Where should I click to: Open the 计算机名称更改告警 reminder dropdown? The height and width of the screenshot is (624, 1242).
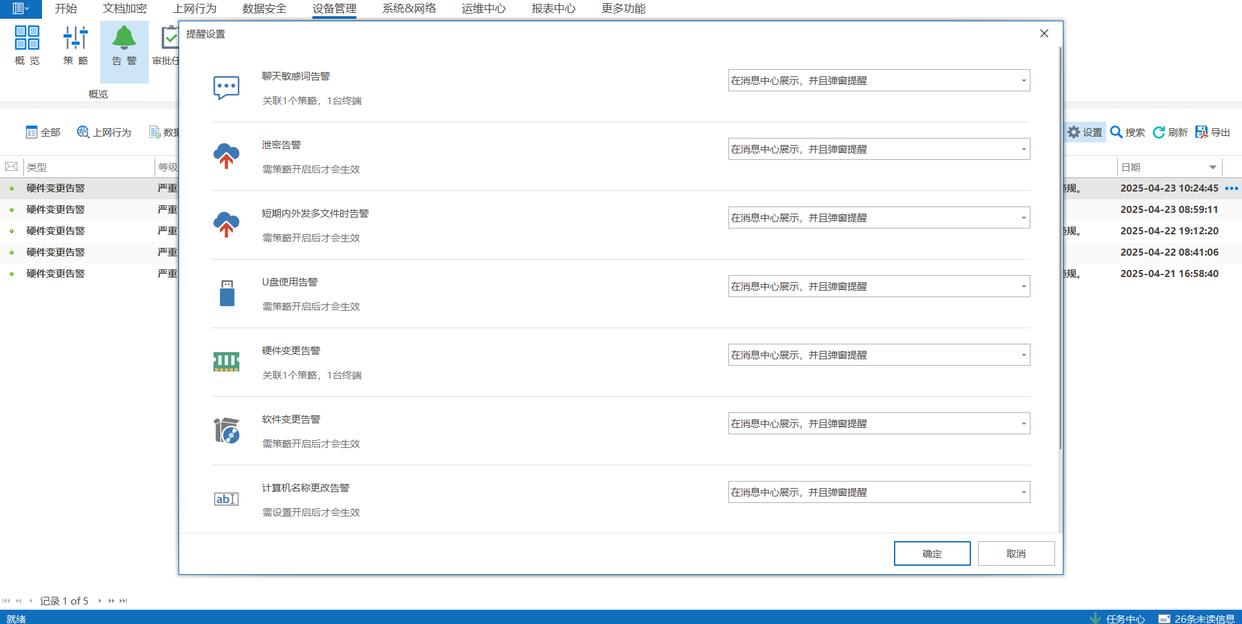point(879,491)
